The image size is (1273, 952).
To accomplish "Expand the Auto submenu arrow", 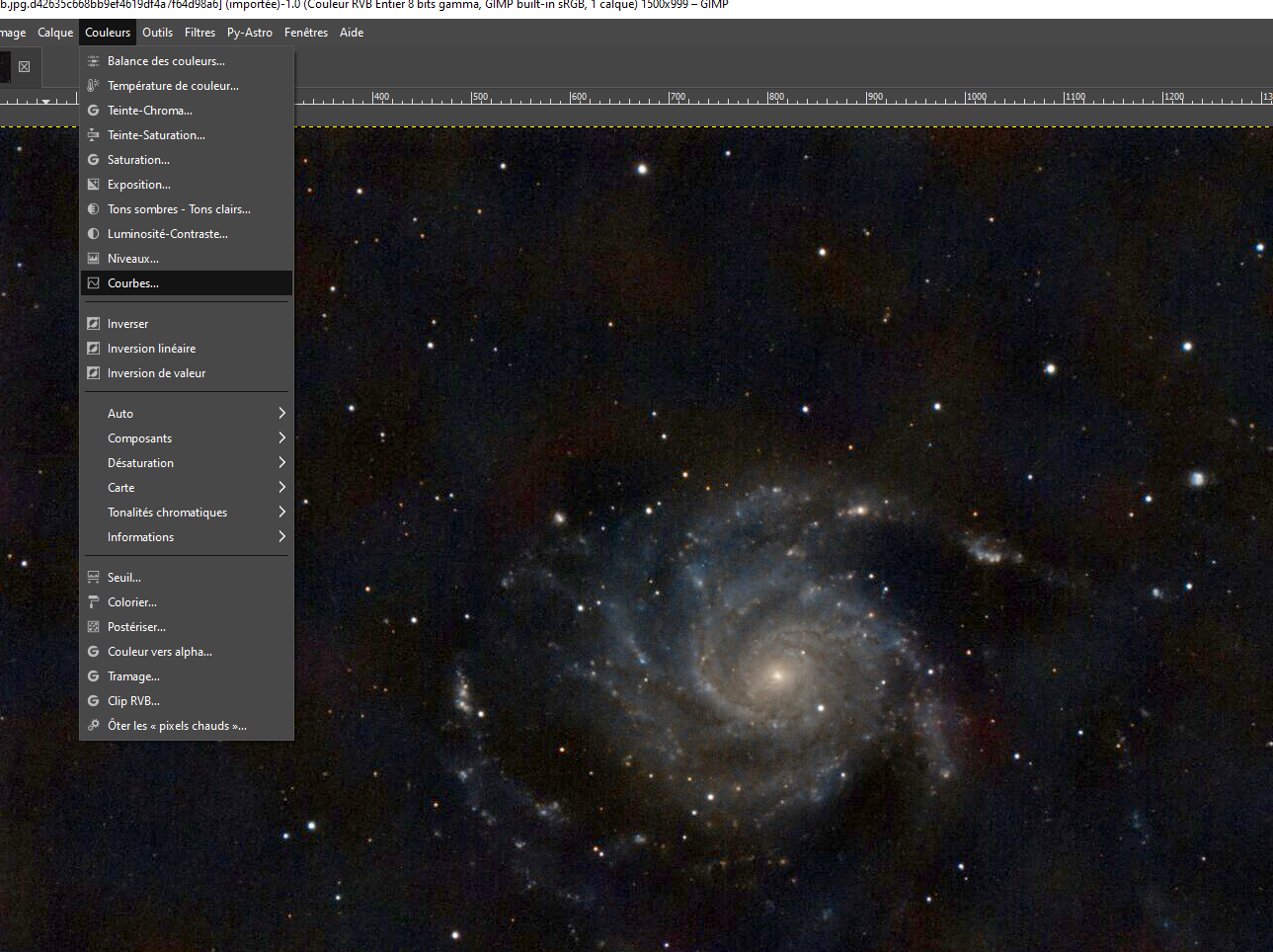I will [x=281, y=414].
